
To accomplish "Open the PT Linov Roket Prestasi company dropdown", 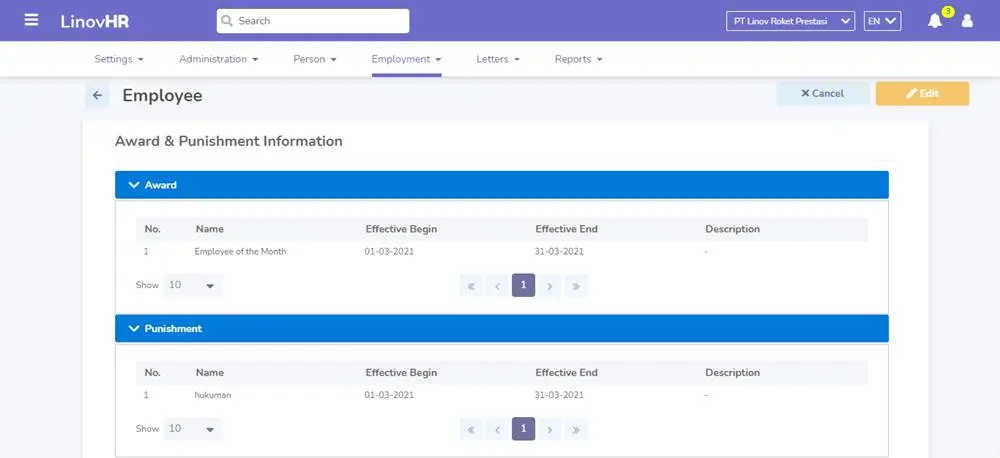I will (790, 21).
